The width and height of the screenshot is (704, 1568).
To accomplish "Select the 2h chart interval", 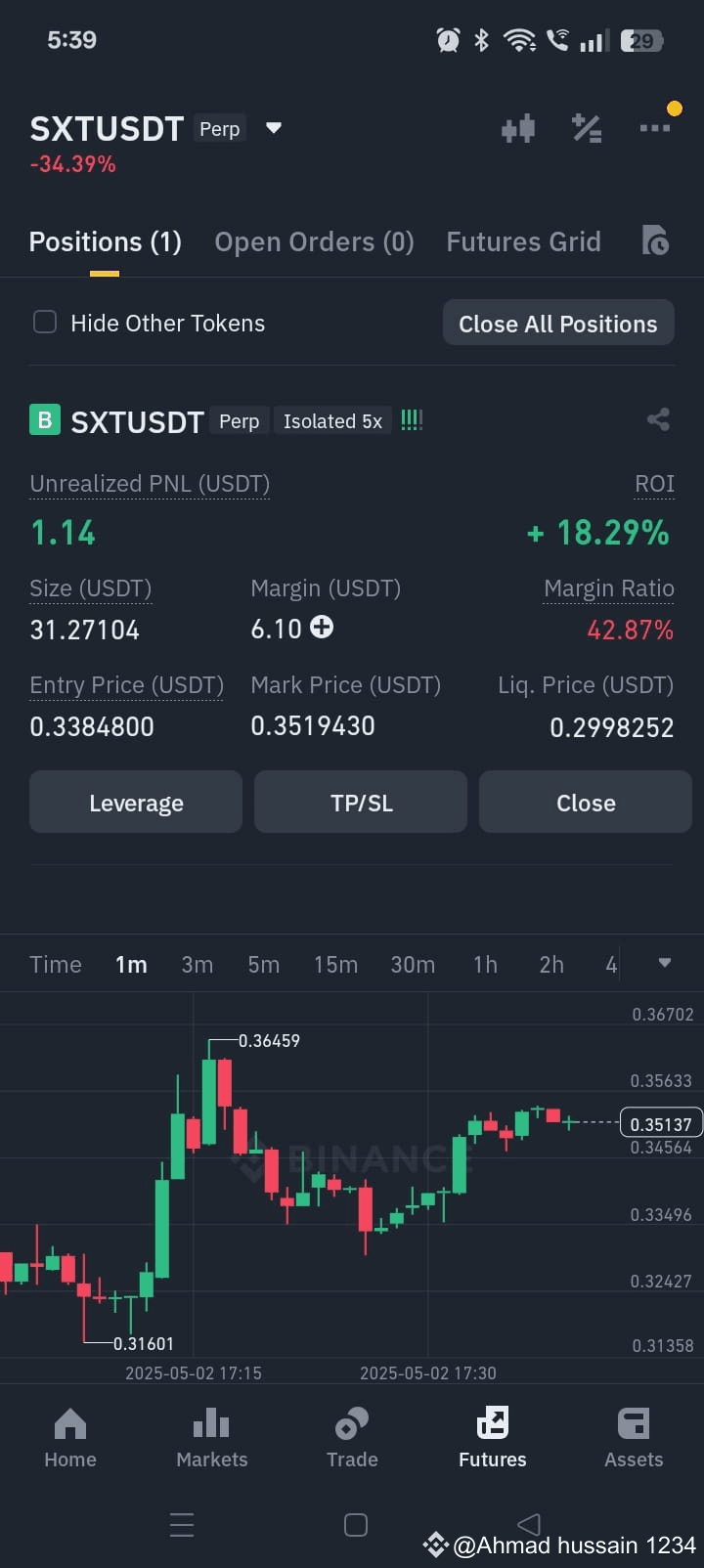I will point(551,965).
